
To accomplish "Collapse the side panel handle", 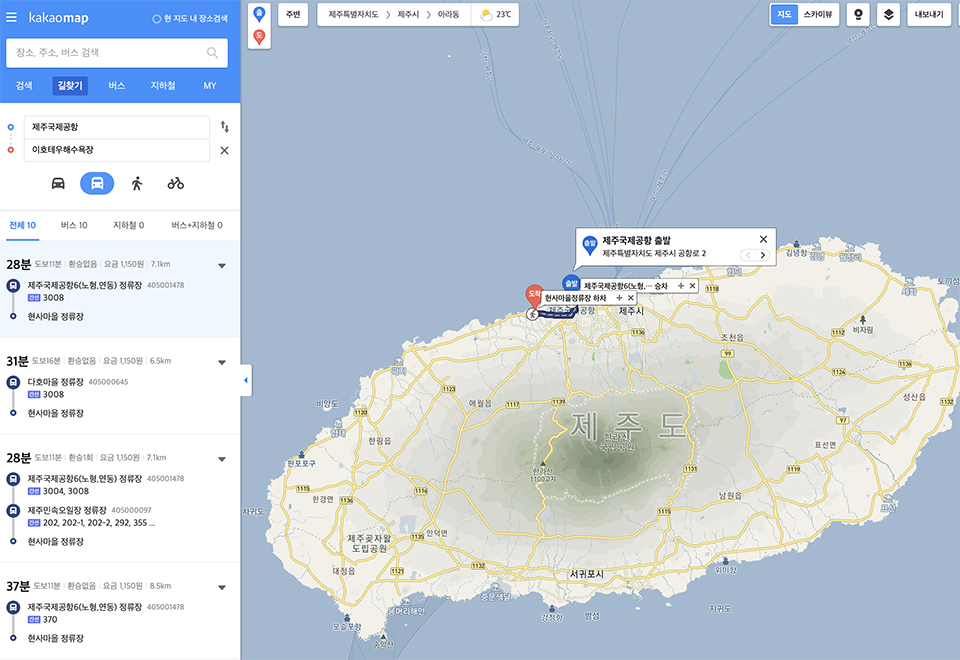I will [246, 380].
